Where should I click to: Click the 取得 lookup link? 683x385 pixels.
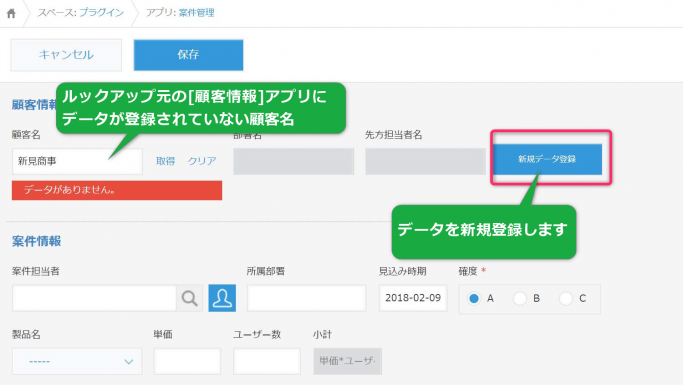pos(166,161)
